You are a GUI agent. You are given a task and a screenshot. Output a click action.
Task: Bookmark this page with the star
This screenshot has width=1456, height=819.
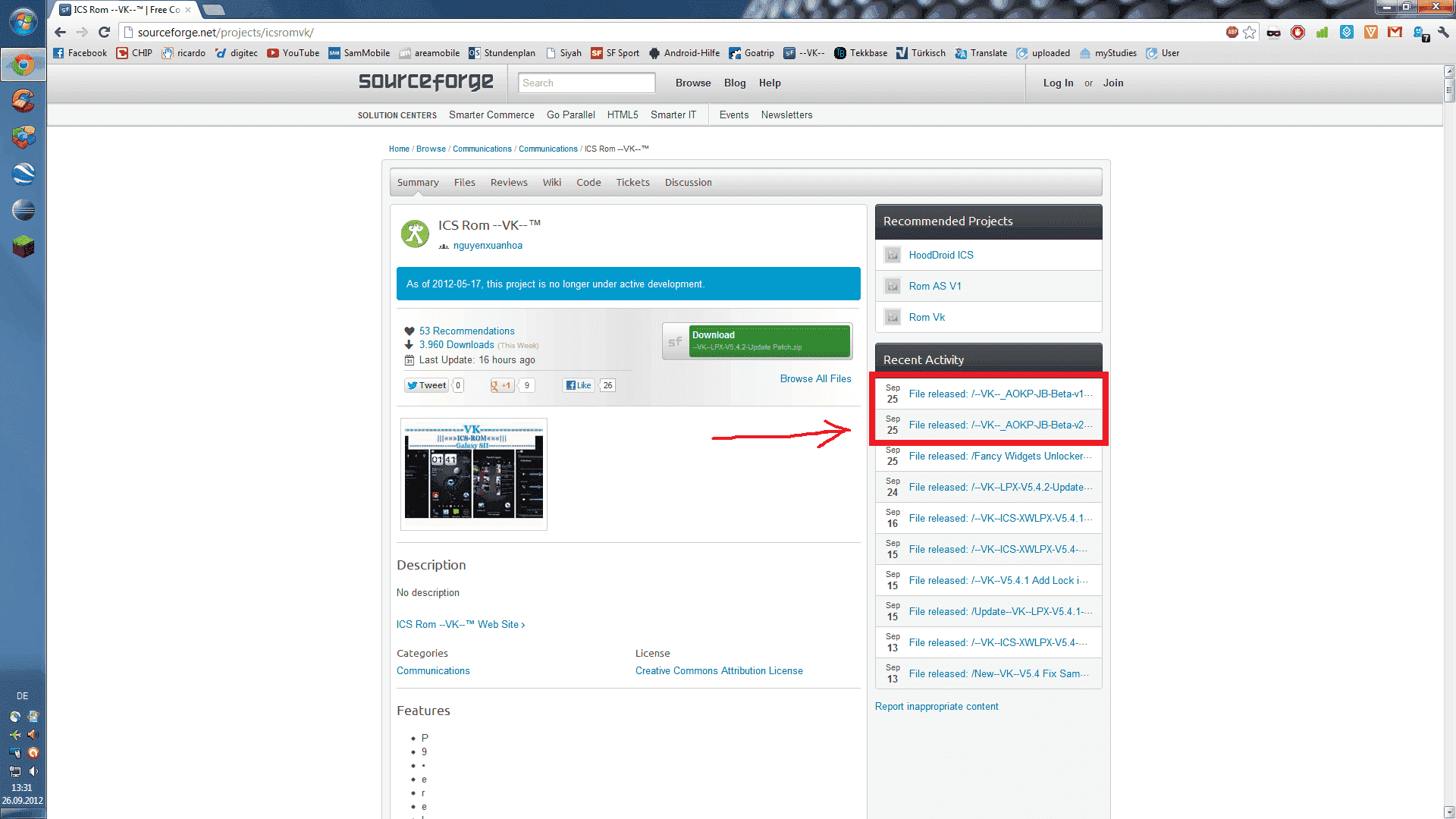1250,32
